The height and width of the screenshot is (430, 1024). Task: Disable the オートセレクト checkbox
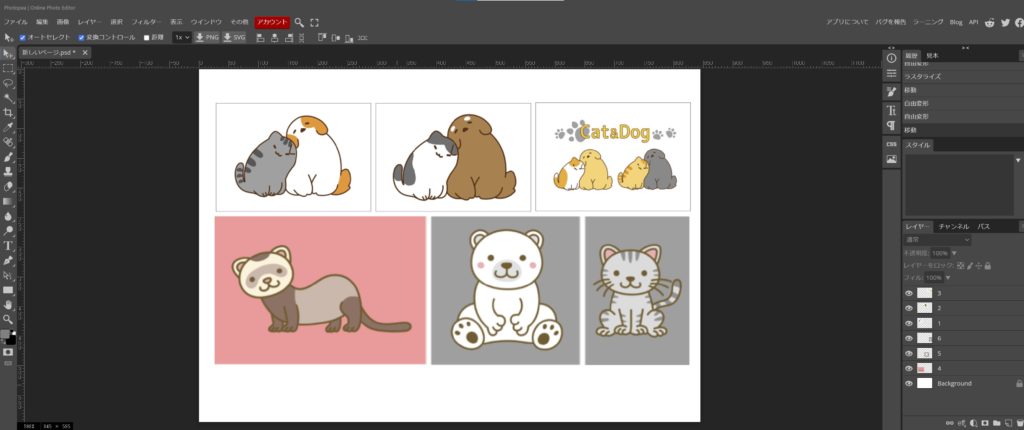tap(23, 37)
